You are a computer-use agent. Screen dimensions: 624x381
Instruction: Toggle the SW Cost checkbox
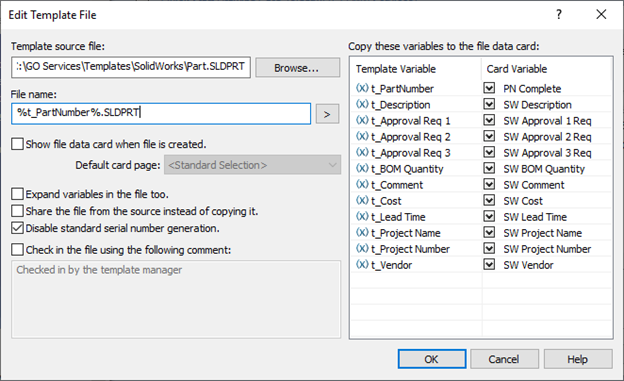[x=489, y=200]
